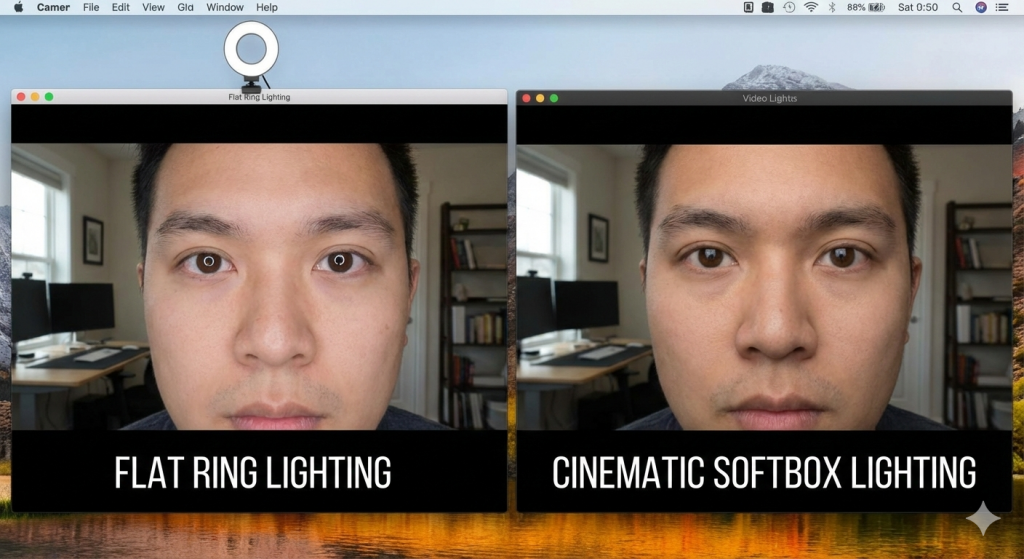Click the Siri icon in menu bar
The width and height of the screenshot is (1024, 559).
pyautogui.click(x=980, y=7)
